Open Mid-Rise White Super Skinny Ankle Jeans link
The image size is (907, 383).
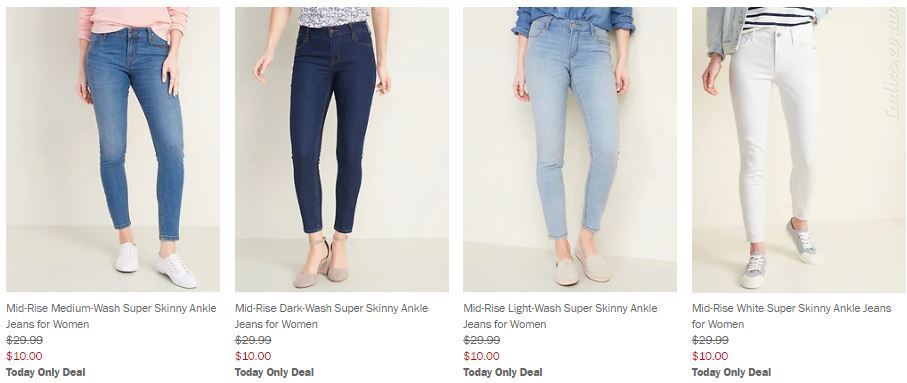(x=791, y=316)
